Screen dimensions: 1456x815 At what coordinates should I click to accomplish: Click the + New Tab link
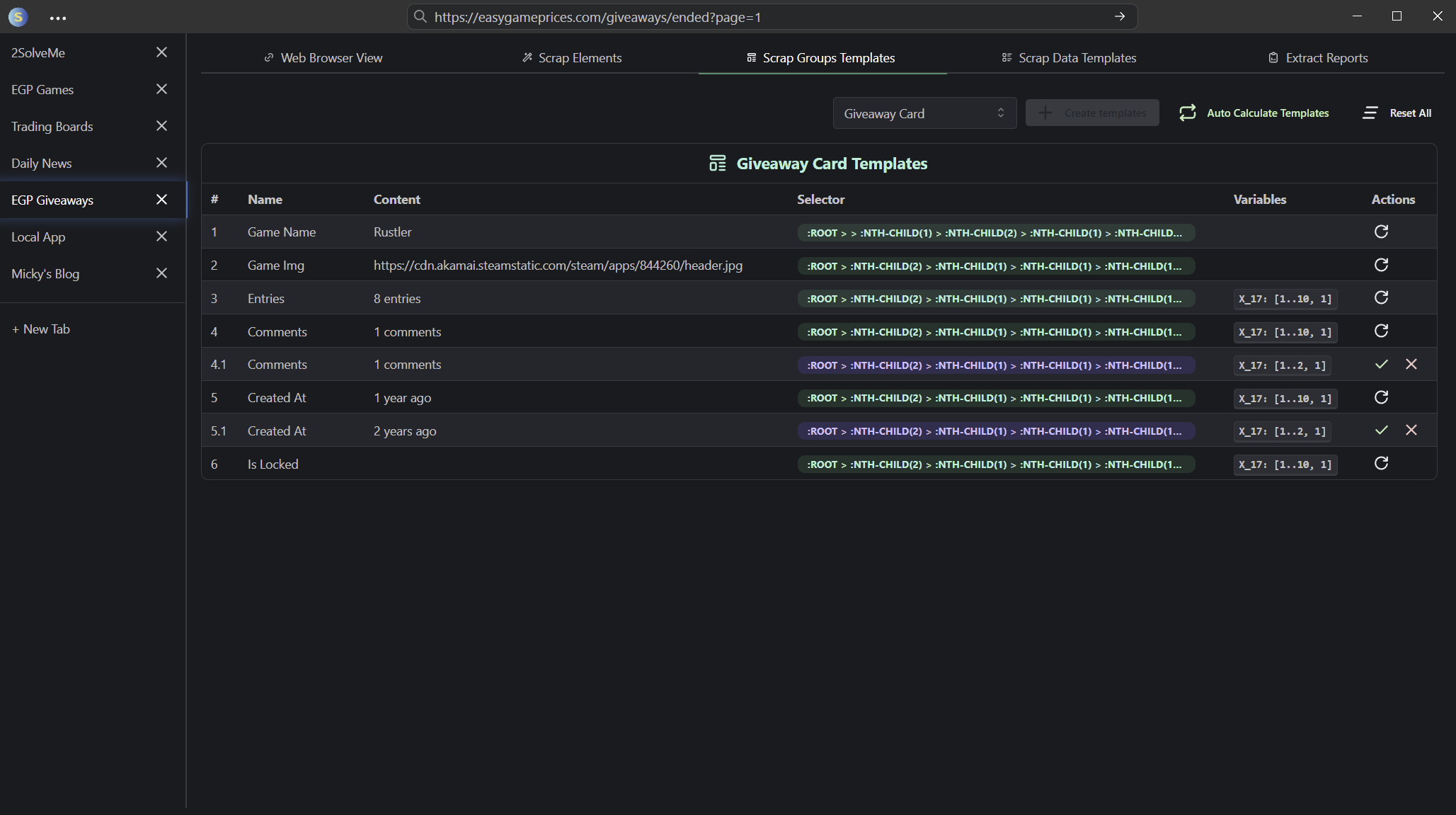(x=41, y=329)
